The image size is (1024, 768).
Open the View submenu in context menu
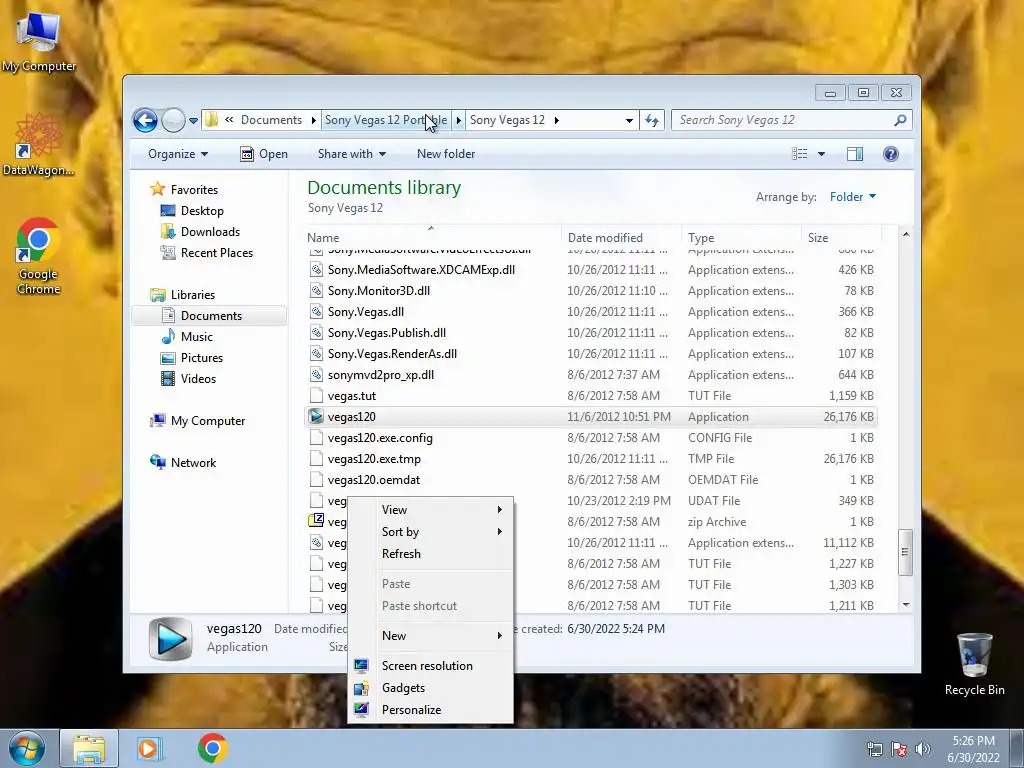[x=430, y=510]
